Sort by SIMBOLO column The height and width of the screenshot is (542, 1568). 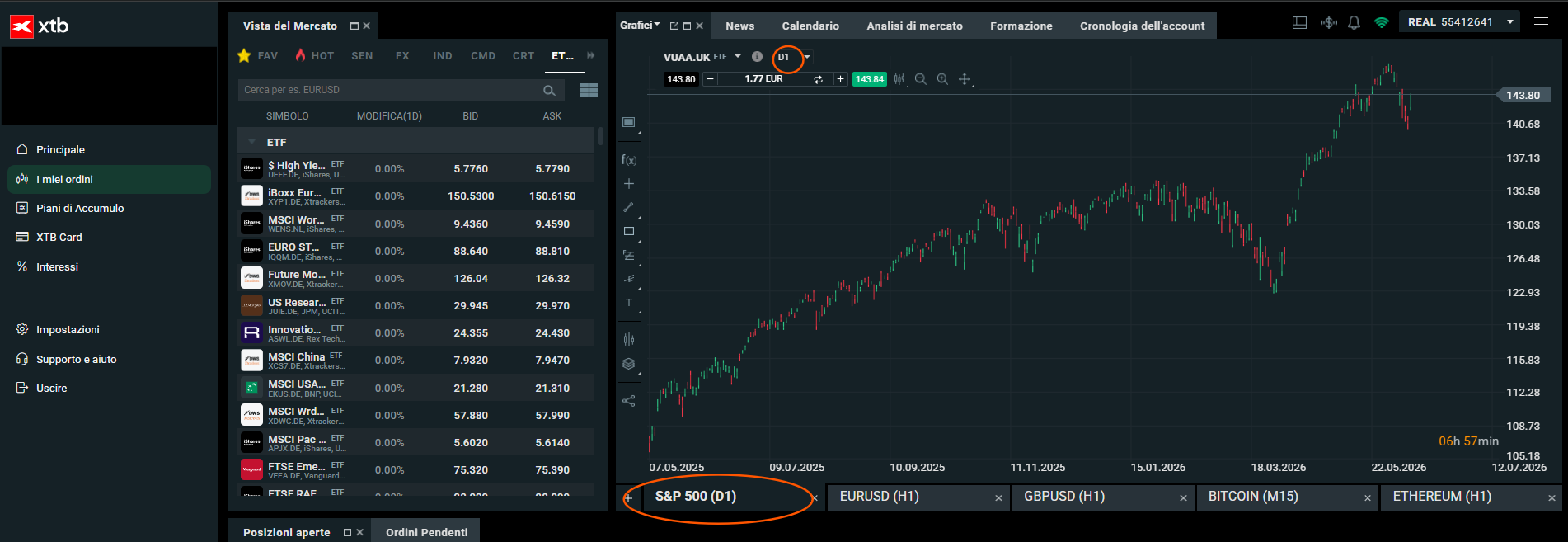[287, 116]
